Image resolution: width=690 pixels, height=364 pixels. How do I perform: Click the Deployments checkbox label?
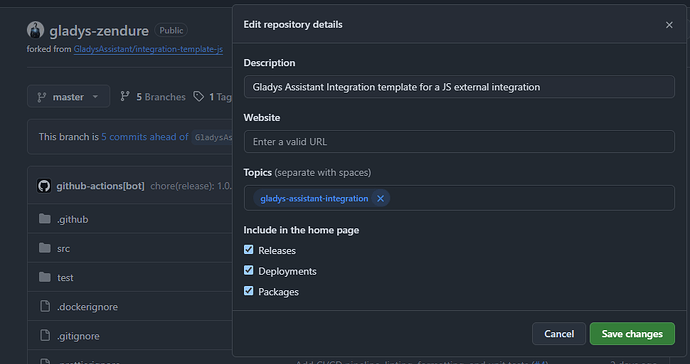pyautogui.click(x=287, y=271)
